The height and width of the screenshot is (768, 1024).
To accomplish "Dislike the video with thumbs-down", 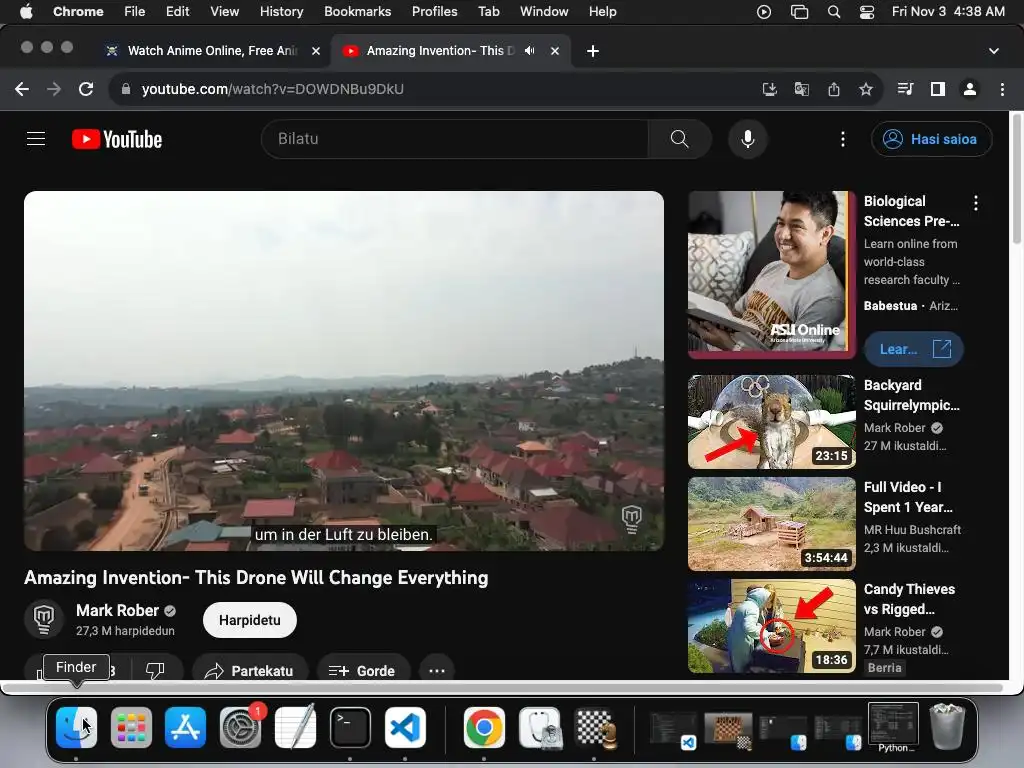I will click(155, 671).
